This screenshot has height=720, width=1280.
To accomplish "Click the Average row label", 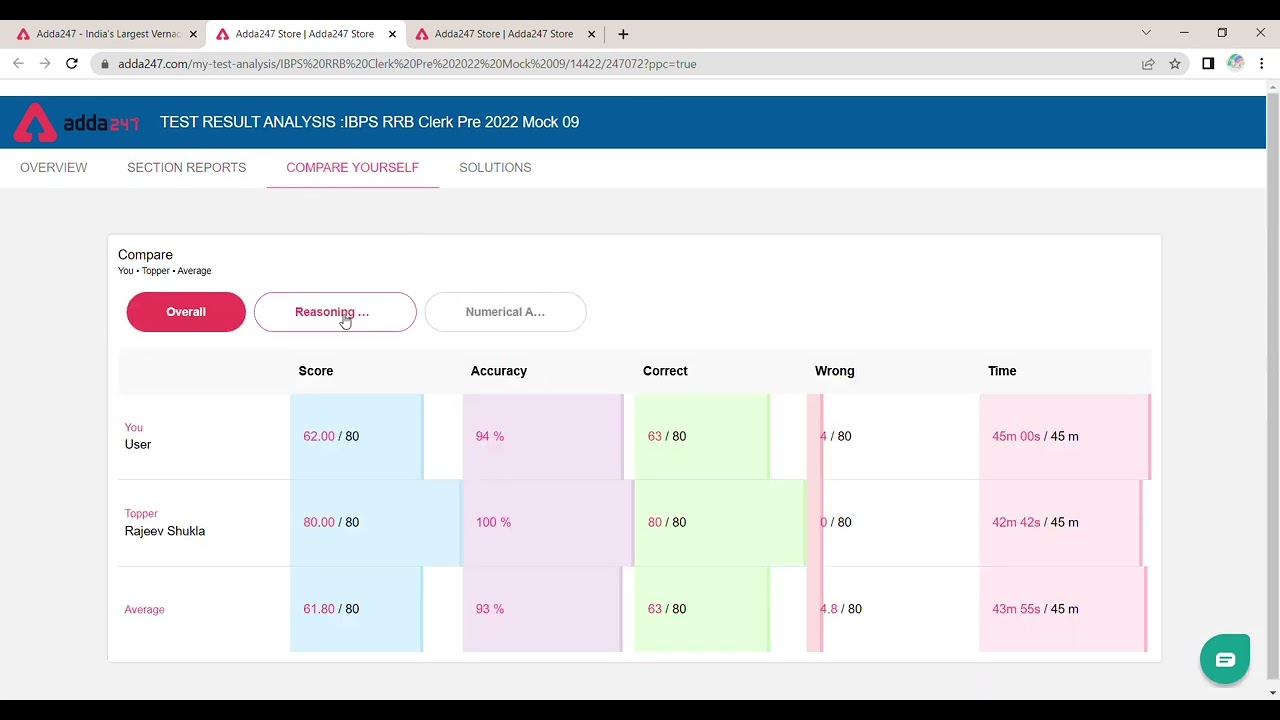I will (x=144, y=609).
